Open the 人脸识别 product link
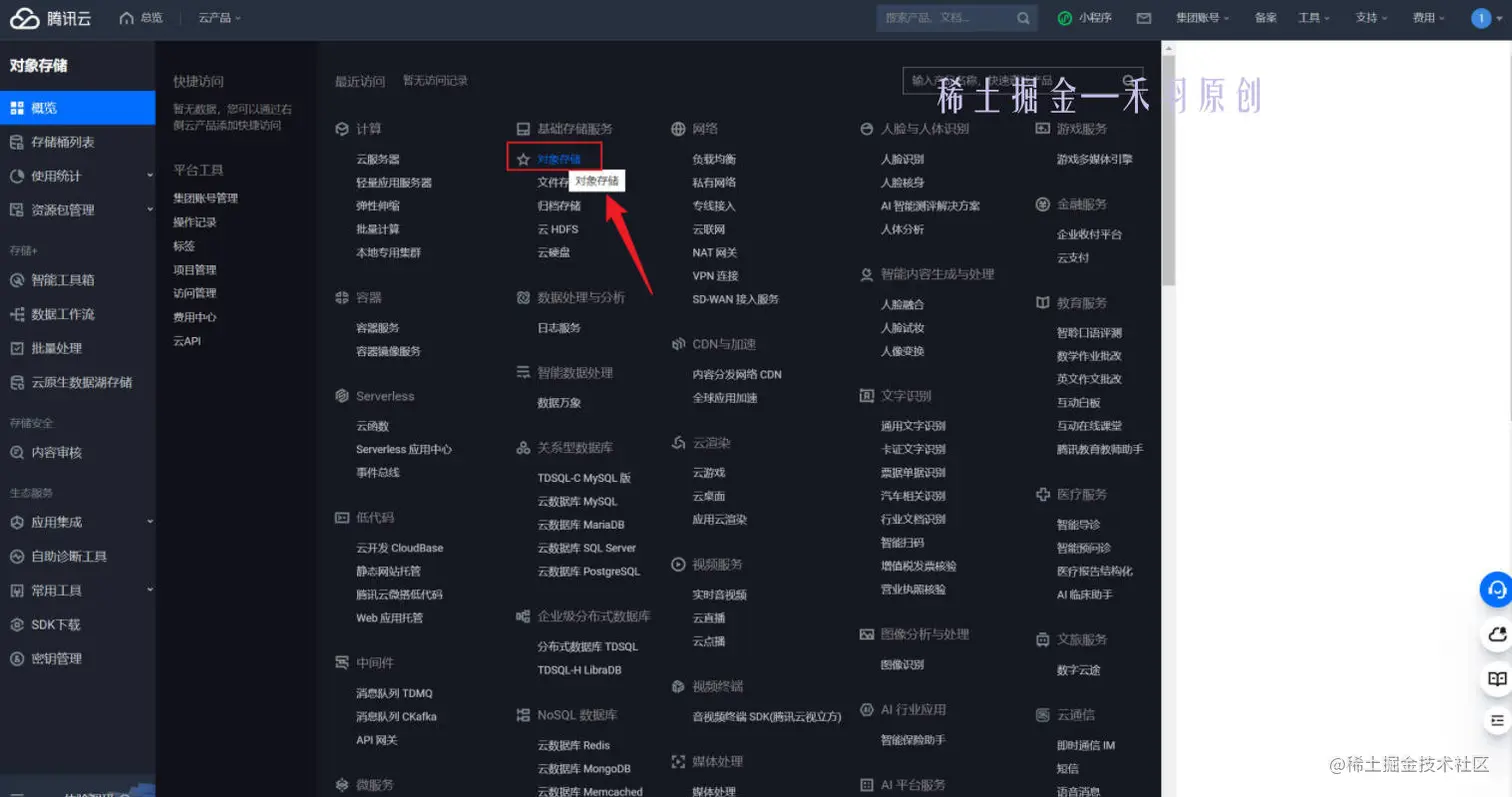This screenshot has width=1512, height=797. click(902, 159)
